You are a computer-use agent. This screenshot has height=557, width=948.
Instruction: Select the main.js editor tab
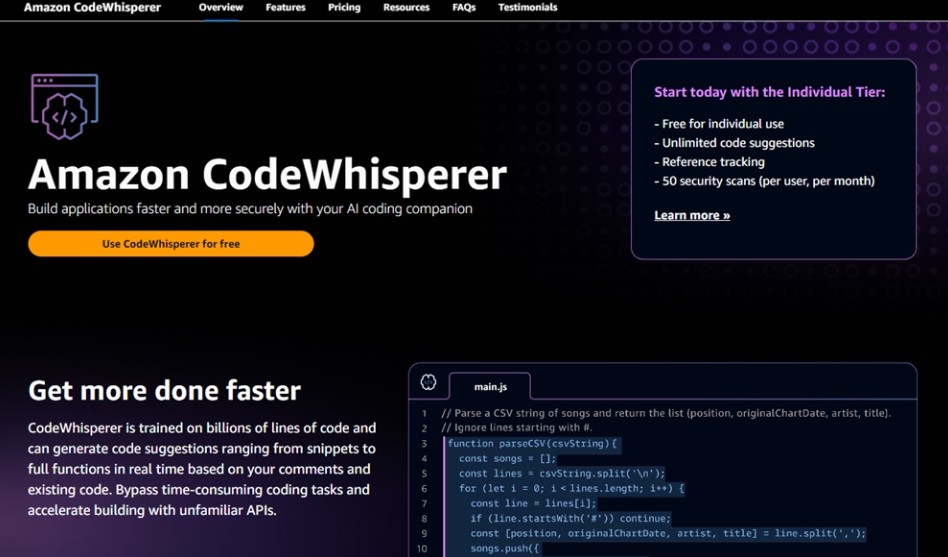click(490, 387)
